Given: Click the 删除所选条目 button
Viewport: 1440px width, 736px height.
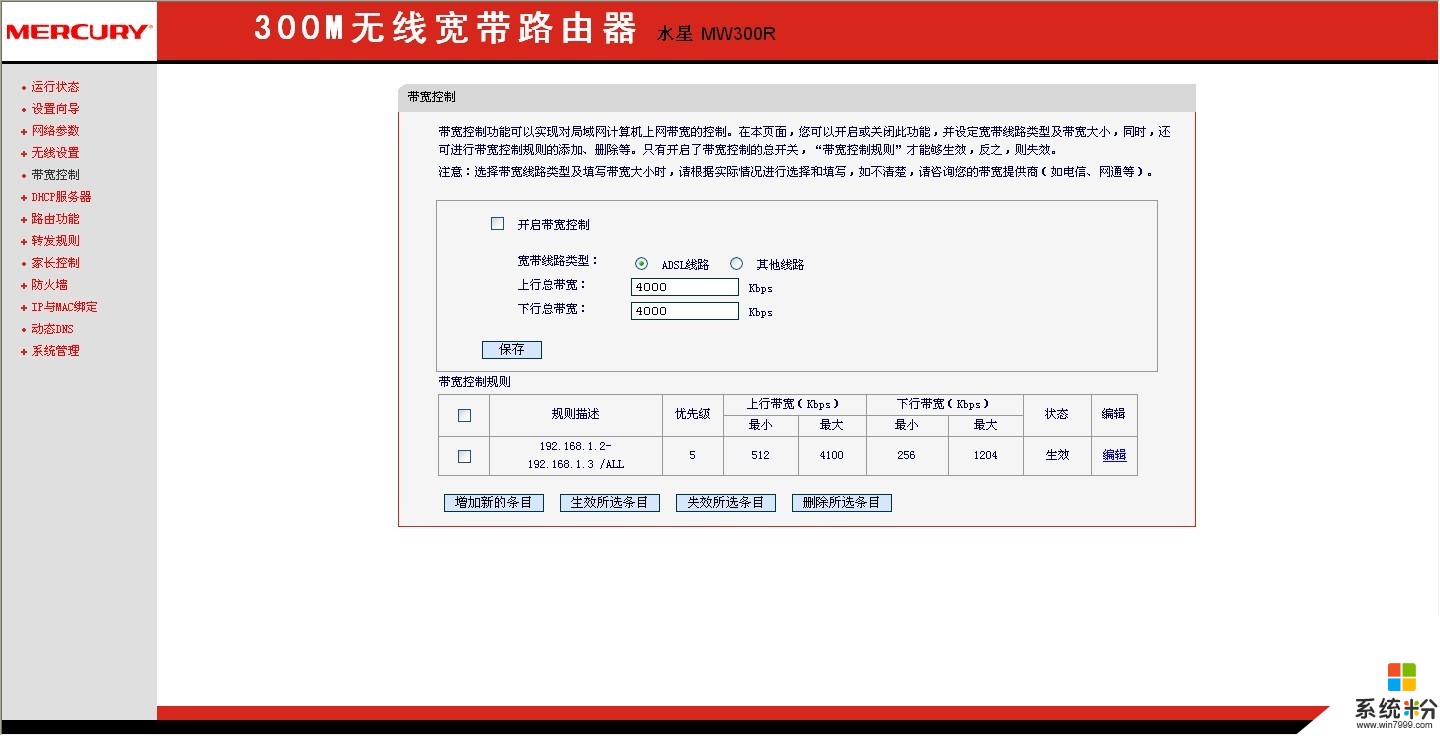Looking at the screenshot, I should click(842, 503).
